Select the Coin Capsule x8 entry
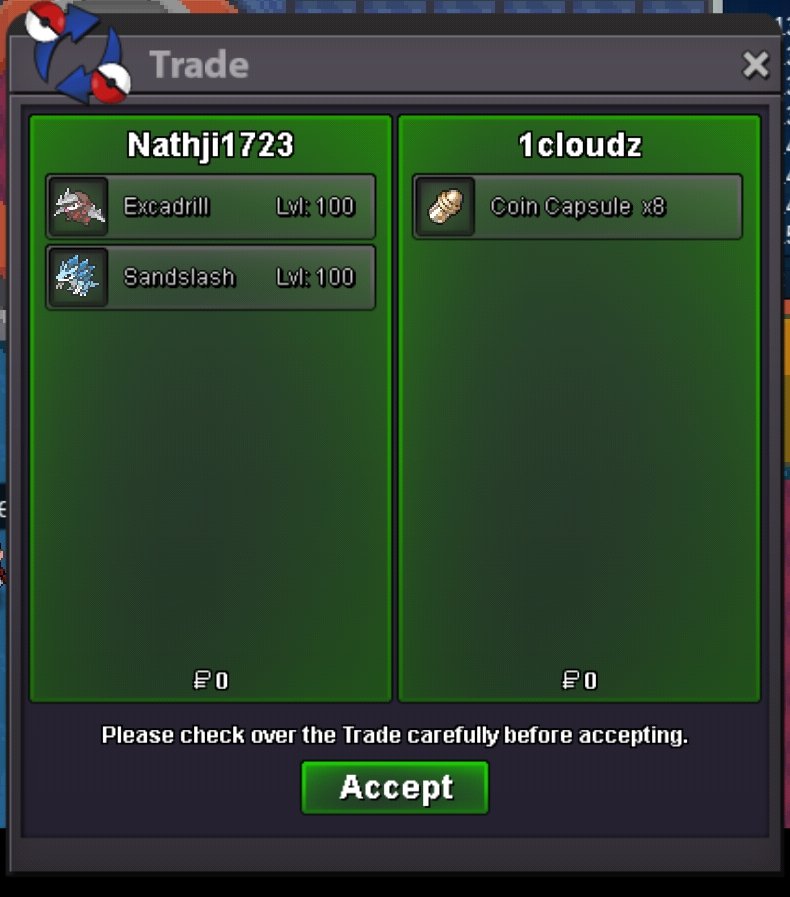This screenshot has height=897, width=790. click(578, 207)
